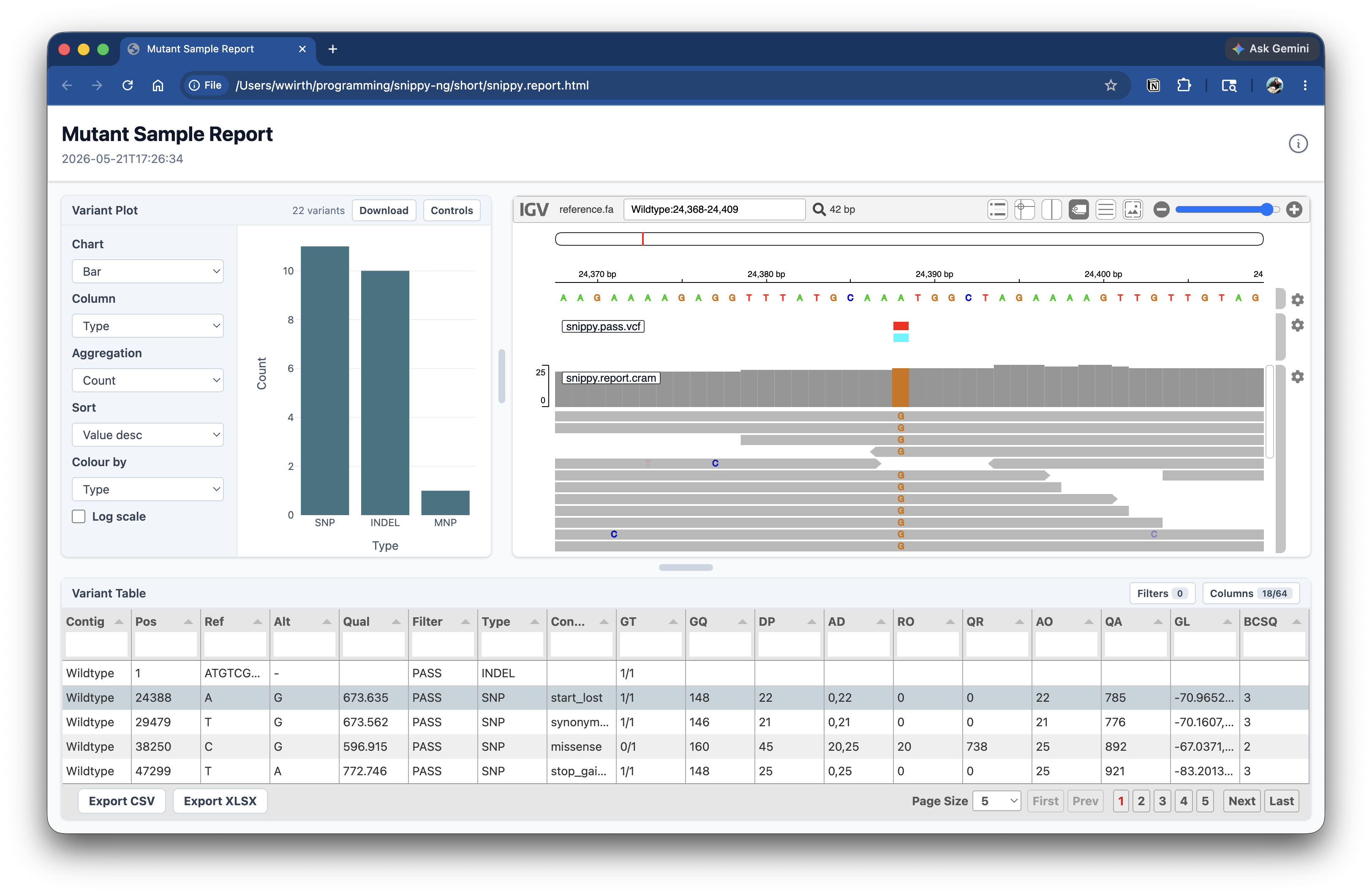Export table as CSV
The height and width of the screenshot is (896, 1372).
point(122,801)
